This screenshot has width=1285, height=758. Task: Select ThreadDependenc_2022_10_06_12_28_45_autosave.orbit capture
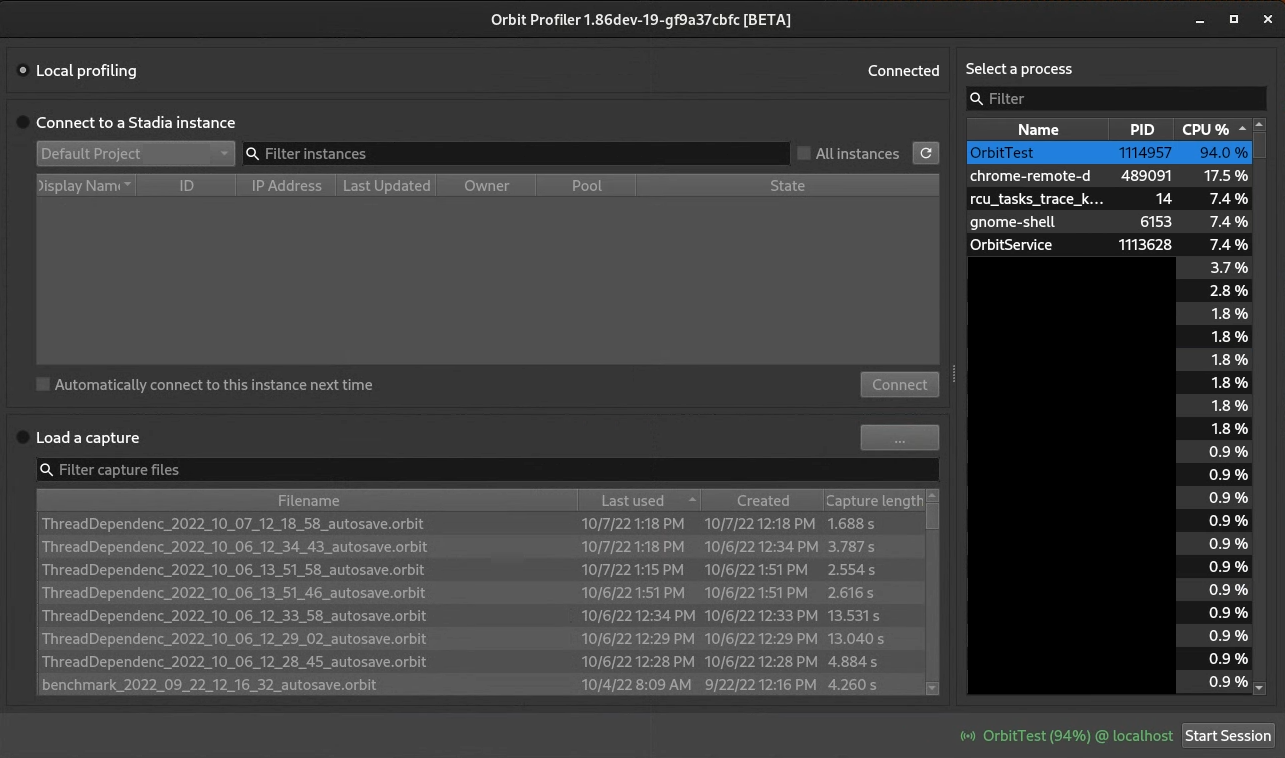pyautogui.click(x=482, y=662)
